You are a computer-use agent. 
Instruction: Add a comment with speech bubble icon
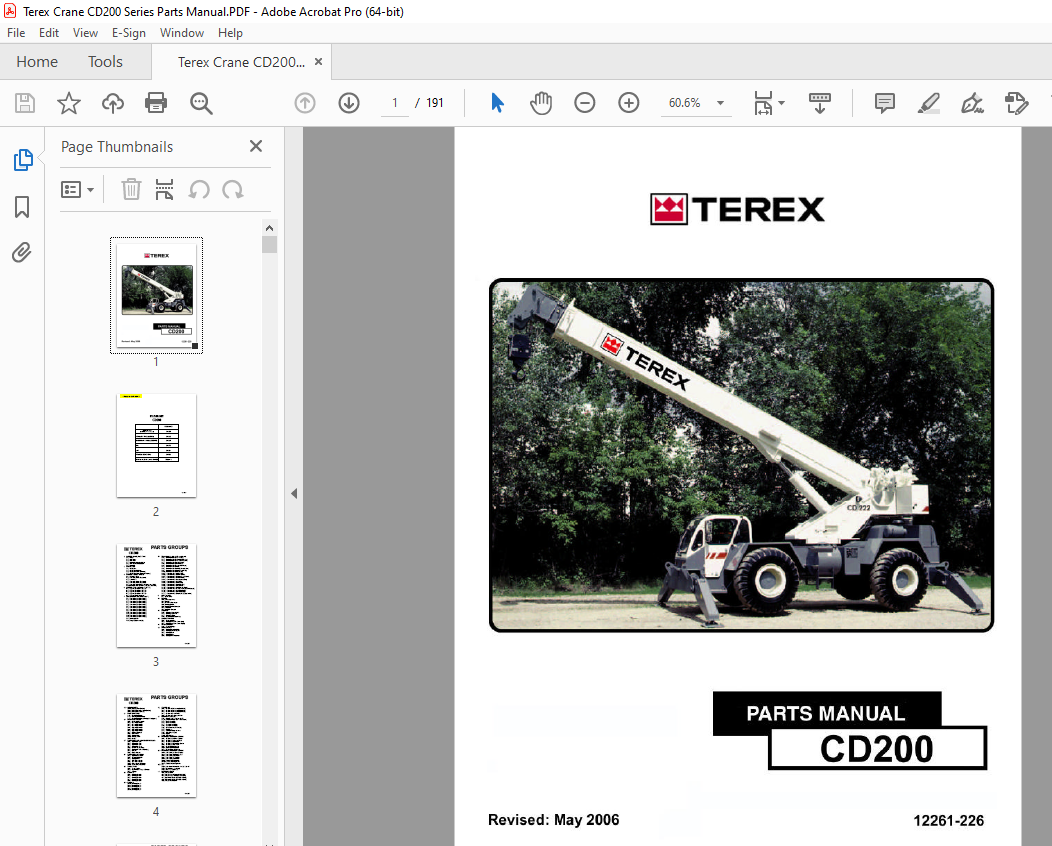click(885, 103)
